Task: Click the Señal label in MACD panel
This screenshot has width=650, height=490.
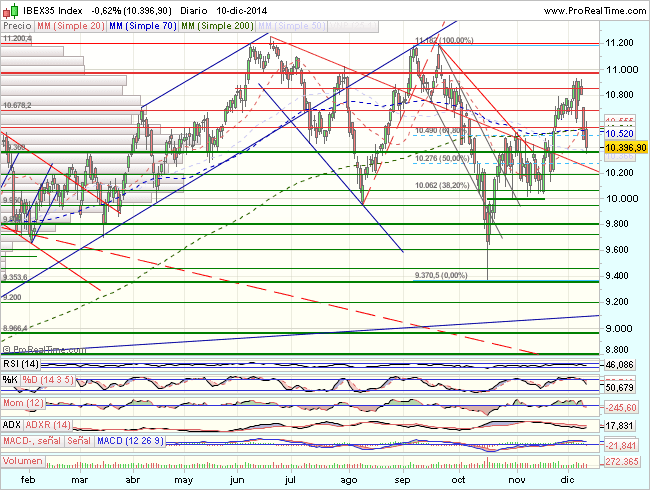Action: point(79,441)
